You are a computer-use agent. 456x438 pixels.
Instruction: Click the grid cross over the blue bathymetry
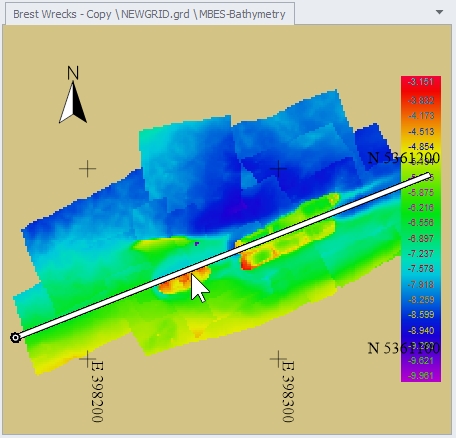pyautogui.click(x=278, y=169)
